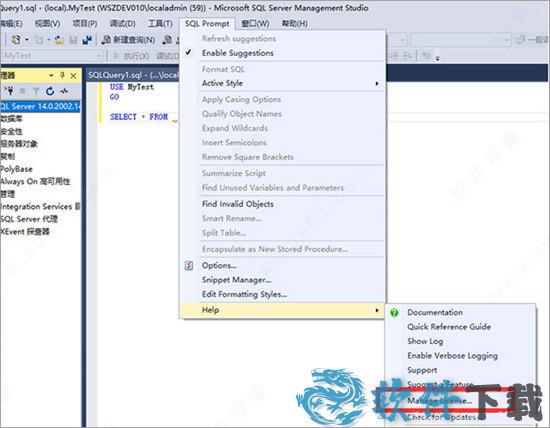Click the Activity Monitor pulse icon
This screenshot has width=550, height=428.
coord(63,91)
